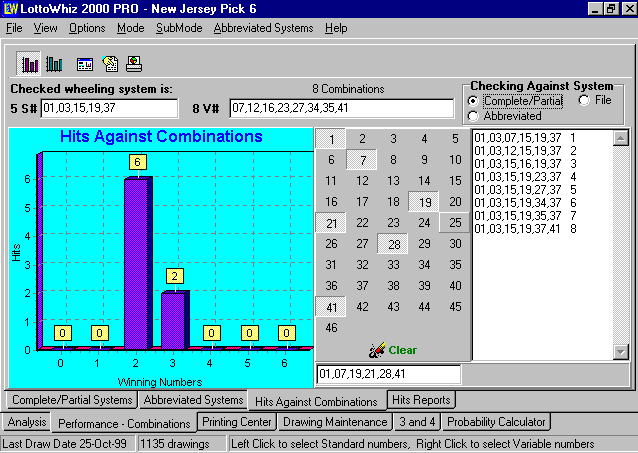Toggle number 28 in the number grid
638x453 pixels.
point(393,244)
